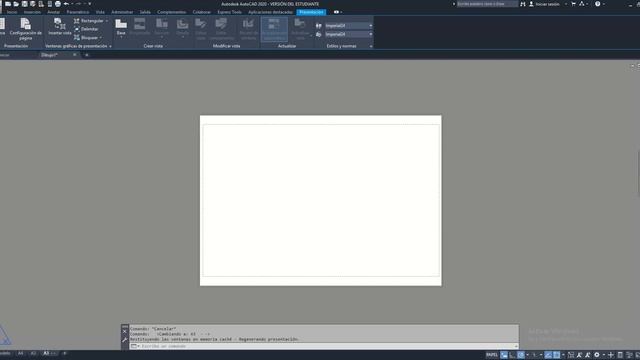Open the Inicio ribbon tab
This screenshot has height=360, width=640.
point(12,12)
